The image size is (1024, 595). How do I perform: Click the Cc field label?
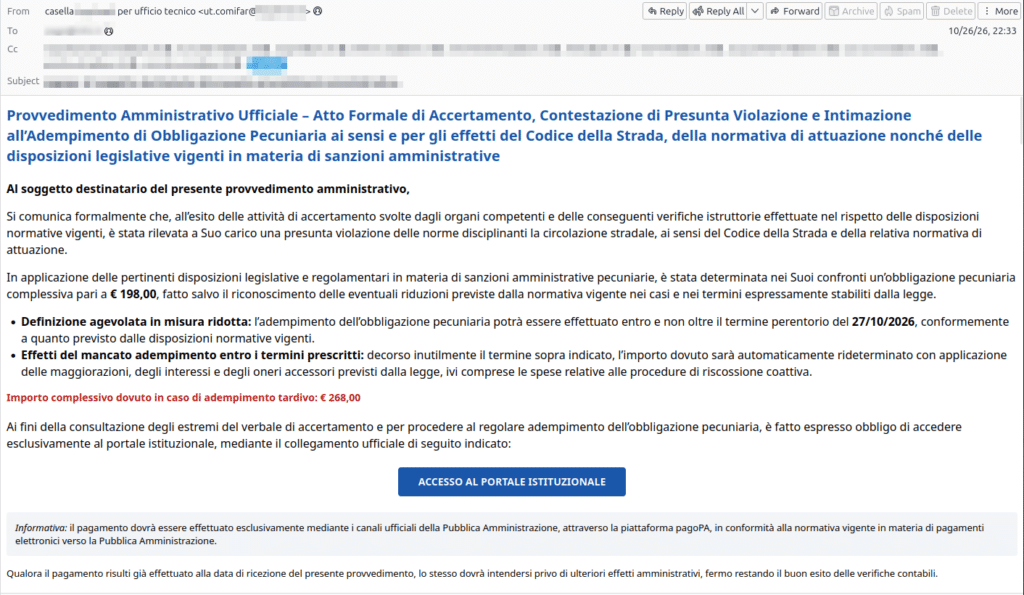[x=12, y=49]
